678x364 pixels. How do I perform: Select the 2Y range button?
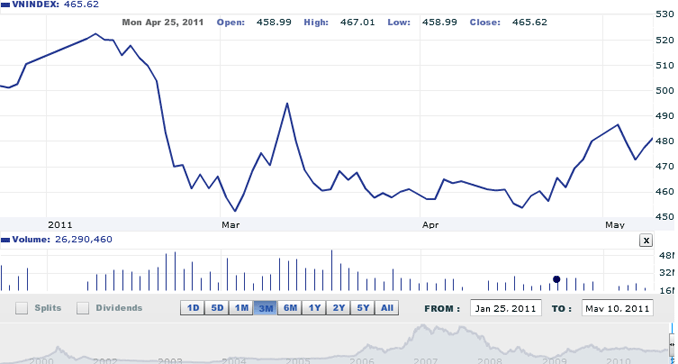pyautogui.click(x=339, y=308)
